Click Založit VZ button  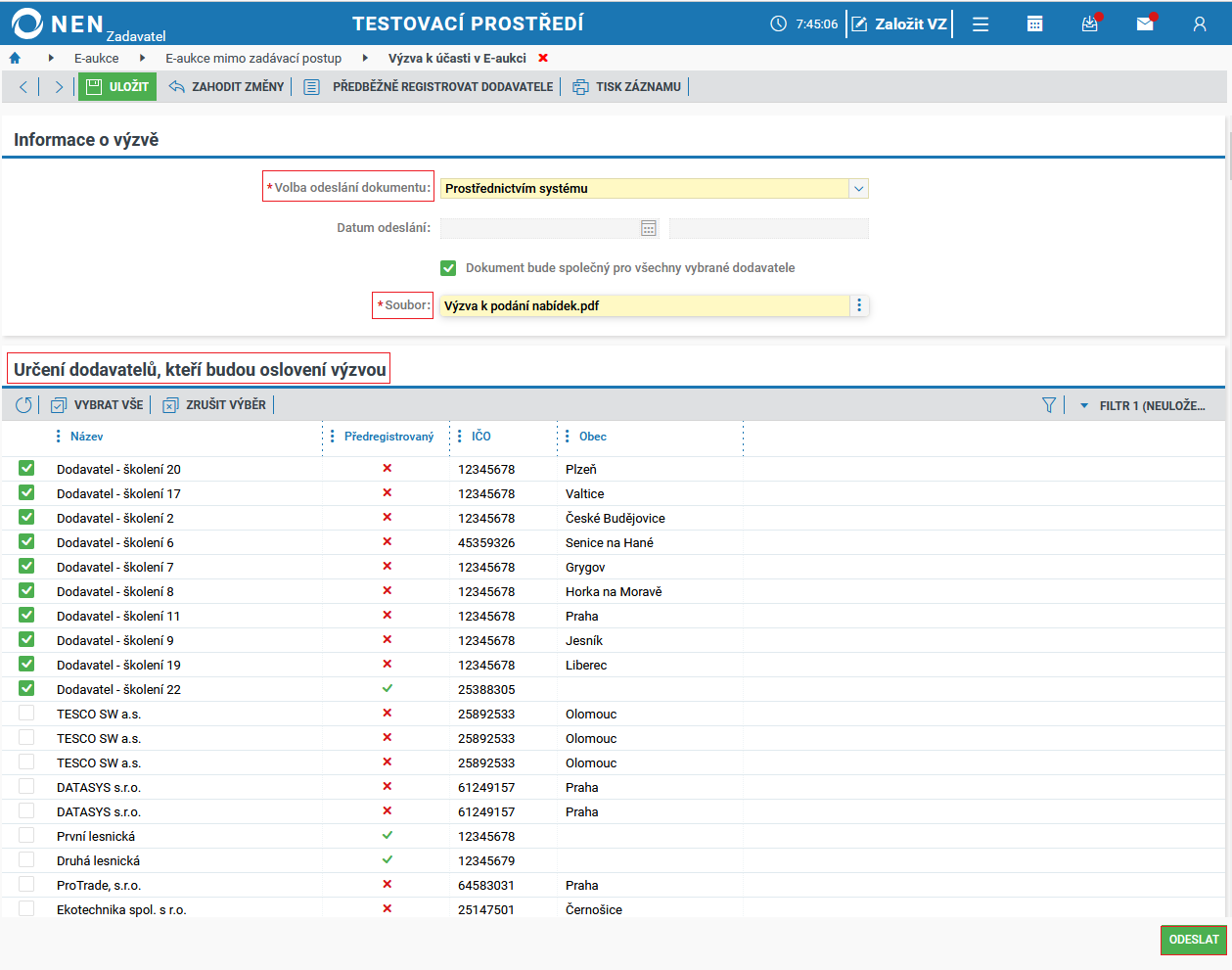pyautogui.click(x=900, y=23)
